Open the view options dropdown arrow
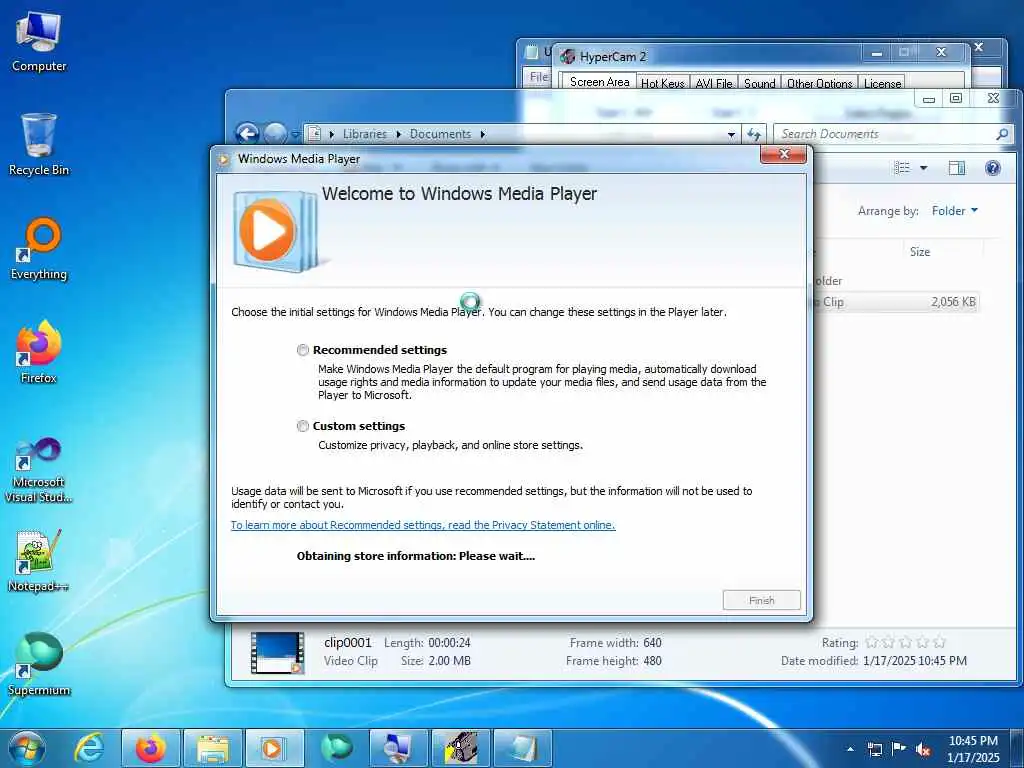 (x=923, y=168)
